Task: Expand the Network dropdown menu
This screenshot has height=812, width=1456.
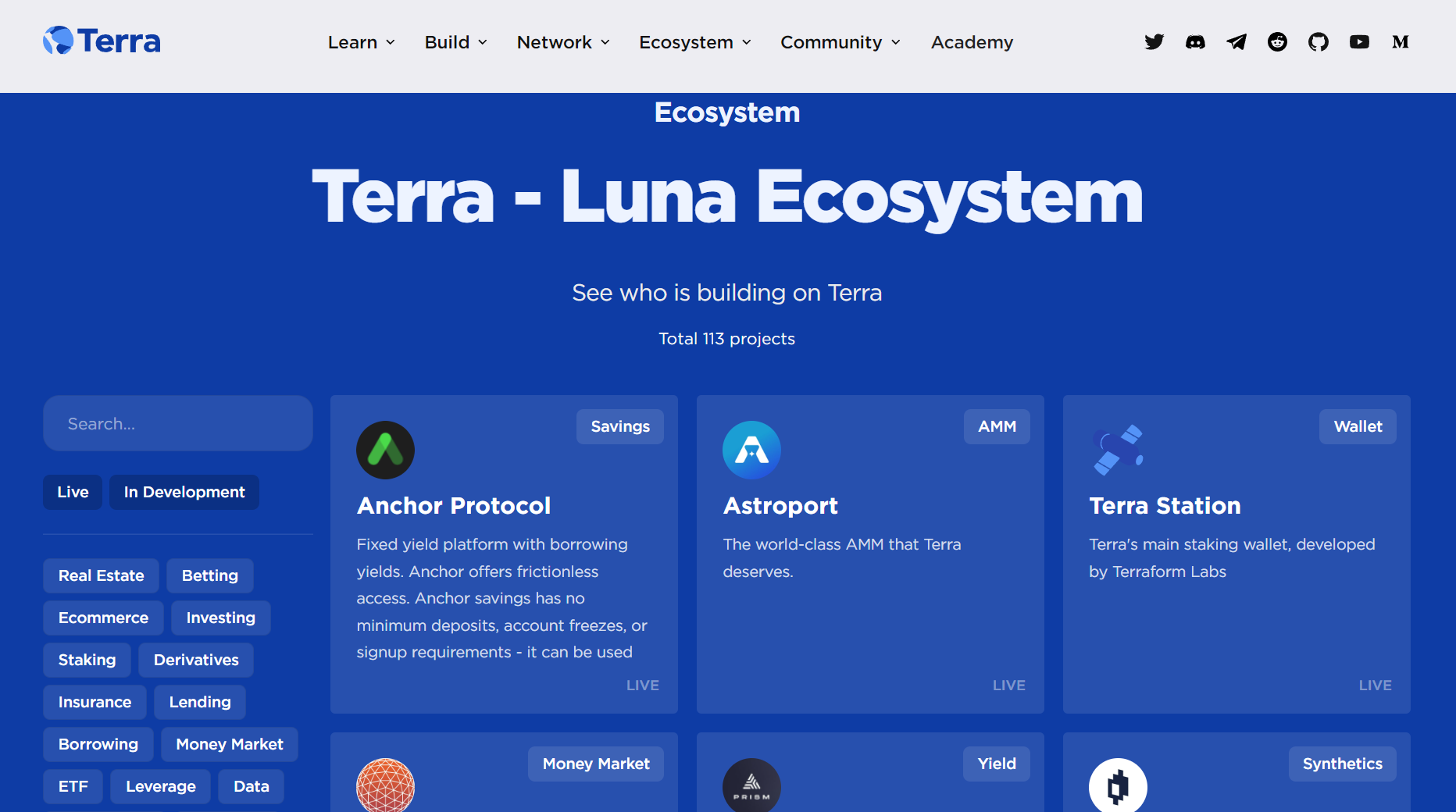Action: pos(563,42)
